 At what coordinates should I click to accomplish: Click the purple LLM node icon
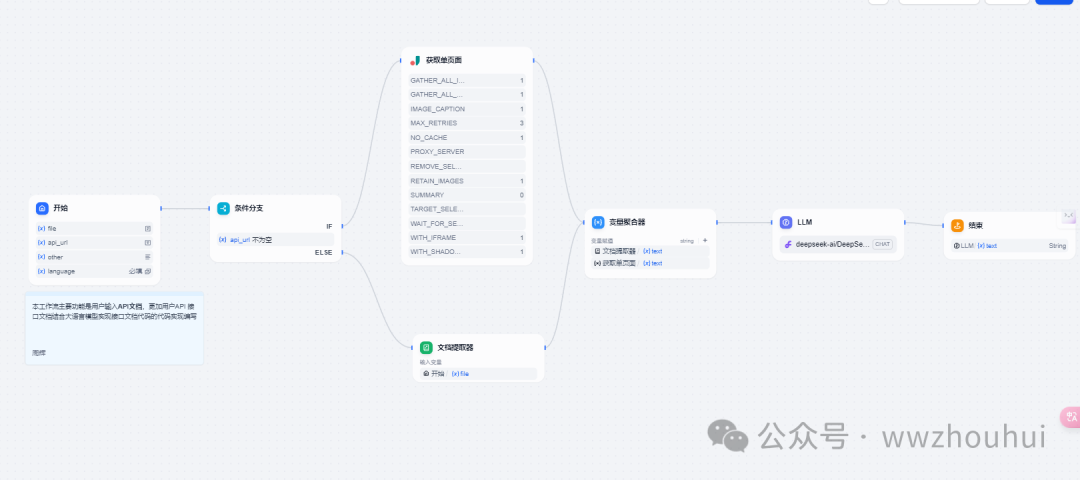pyautogui.click(x=786, y=222)
